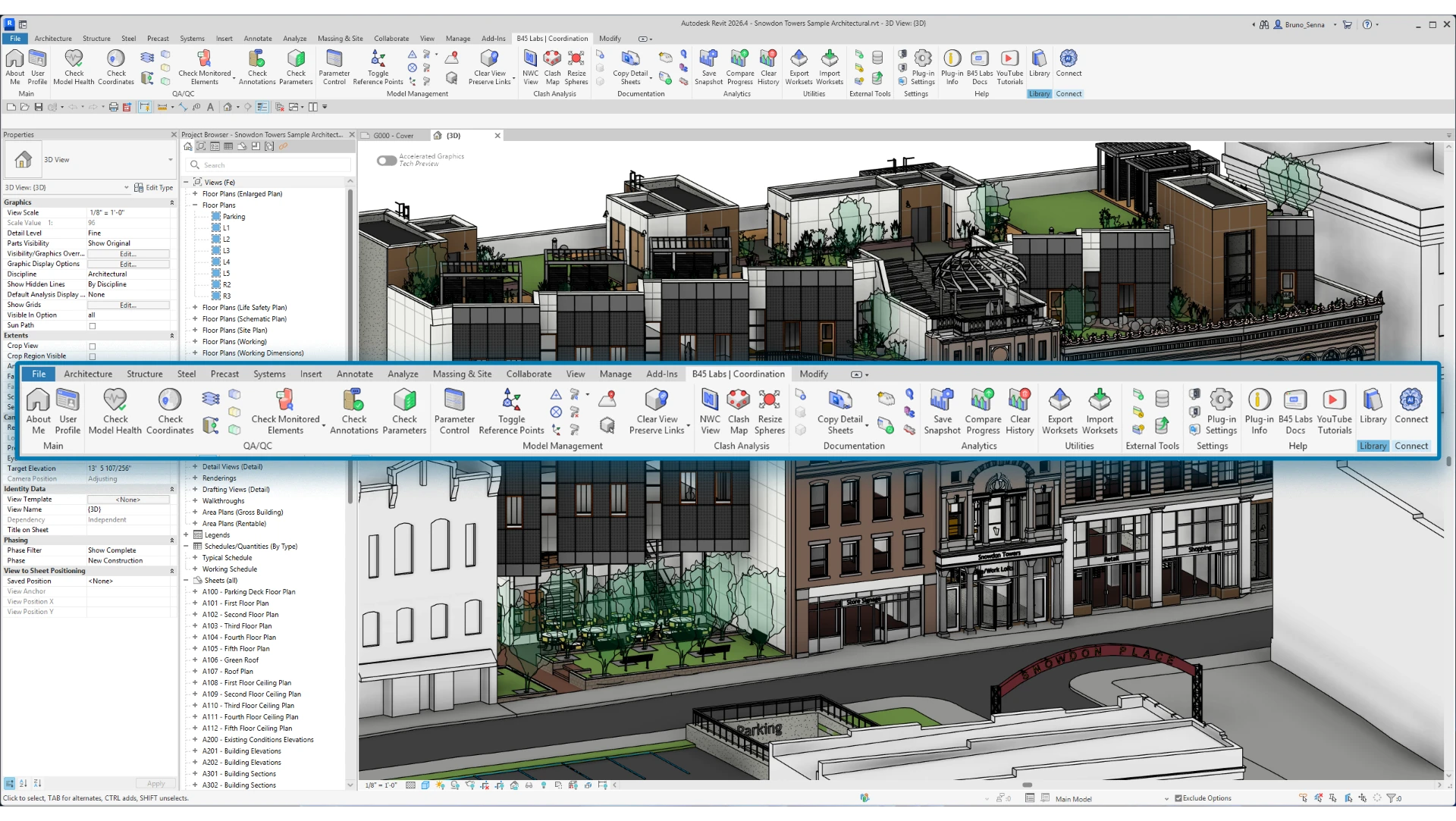The width and height of the screenshot is (1456, 821).
Task: Click Edit for Graphic Display Options
Action: pos(128,265)
